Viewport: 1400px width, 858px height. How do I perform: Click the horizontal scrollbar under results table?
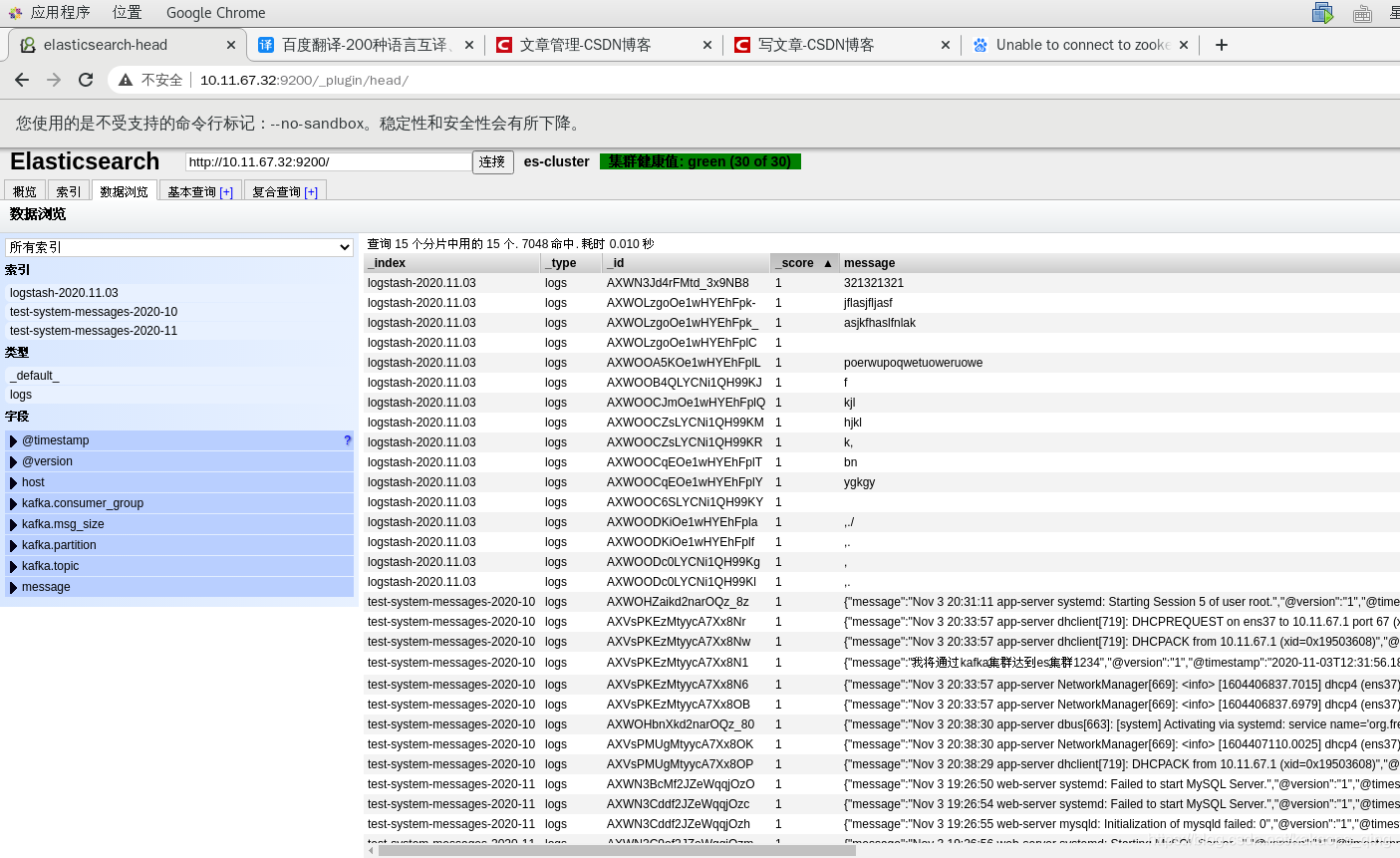click(x=616, y=850)
